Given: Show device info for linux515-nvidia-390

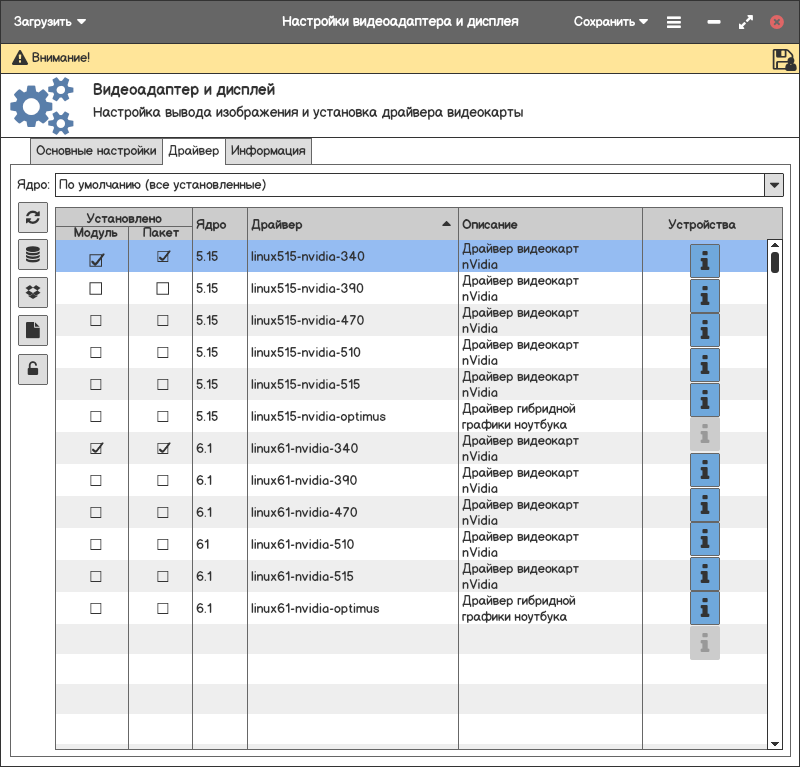Looking at the screenshot, I should coord(705,296).
